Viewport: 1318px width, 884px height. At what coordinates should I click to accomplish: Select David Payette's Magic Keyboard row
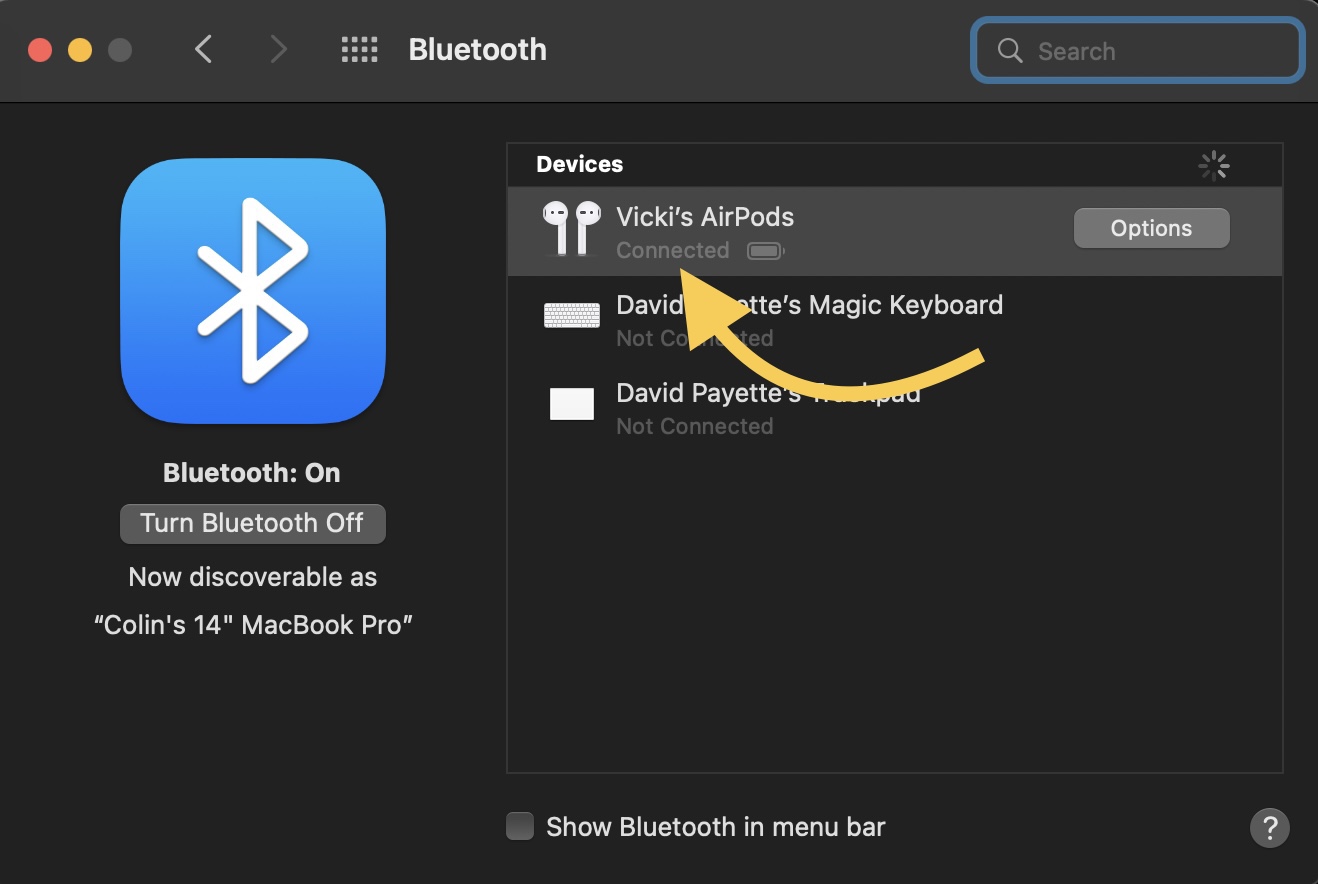(x=894, y=320)
